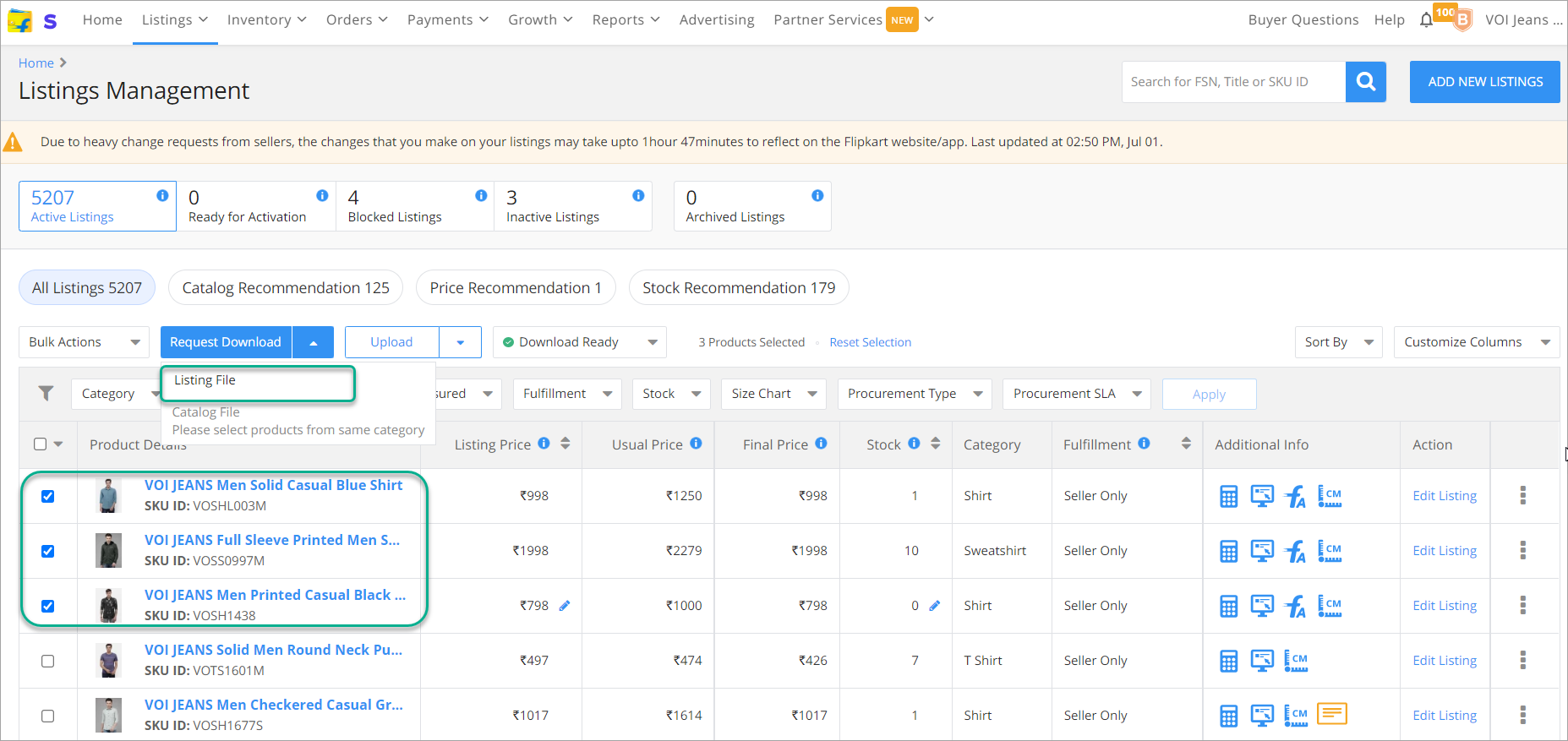Screen dimensions: 1568x741
Task: Open info icon for Blocked Listings
Action: tap(481, 195)
